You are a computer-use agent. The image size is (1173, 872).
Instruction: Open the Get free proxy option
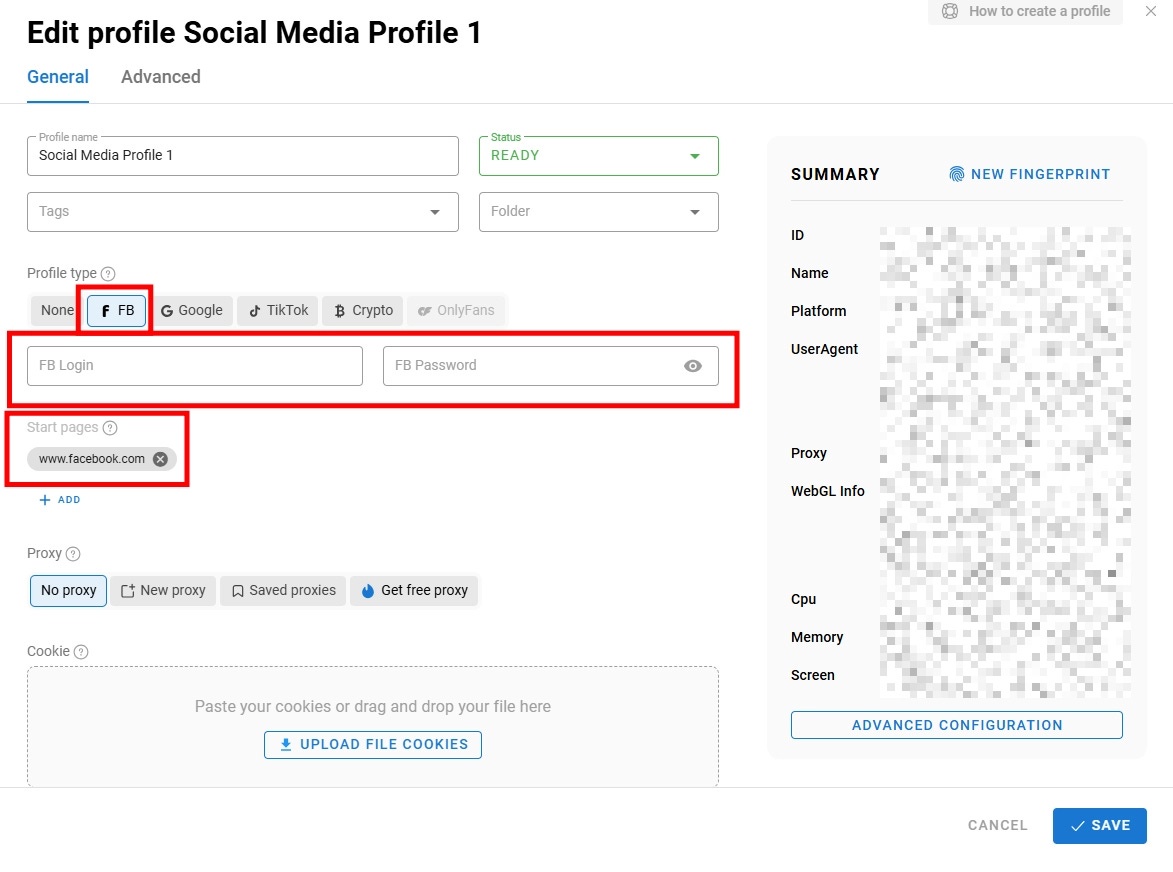[x=414, y=590]
